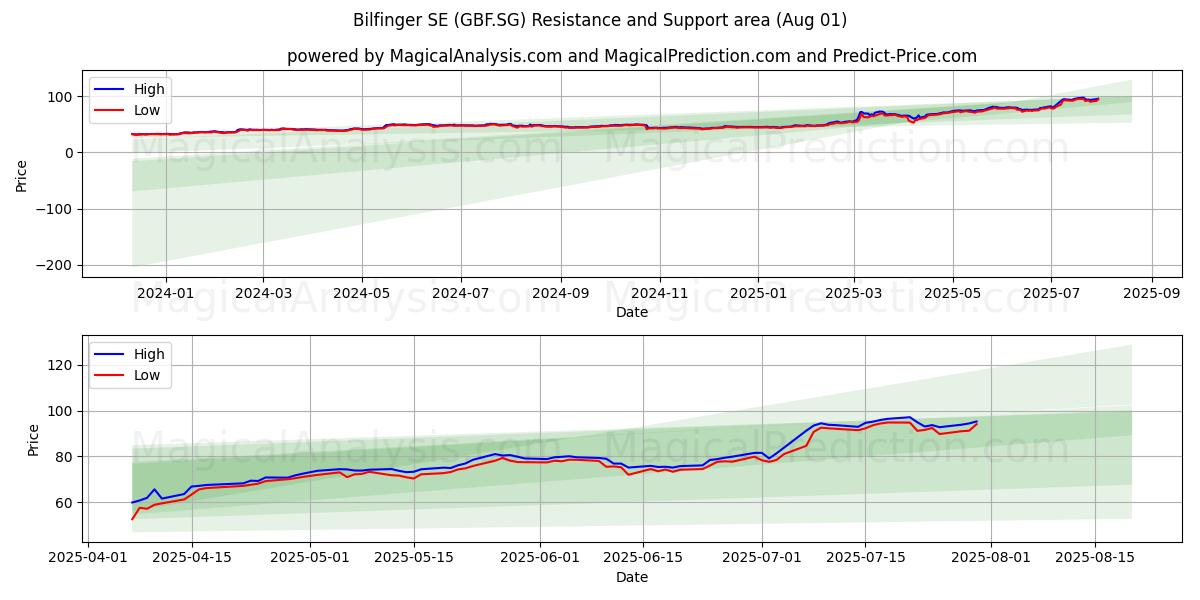
Task: Click the '2024-03' x-axis label on the top chart
Action: click(263, 293)
